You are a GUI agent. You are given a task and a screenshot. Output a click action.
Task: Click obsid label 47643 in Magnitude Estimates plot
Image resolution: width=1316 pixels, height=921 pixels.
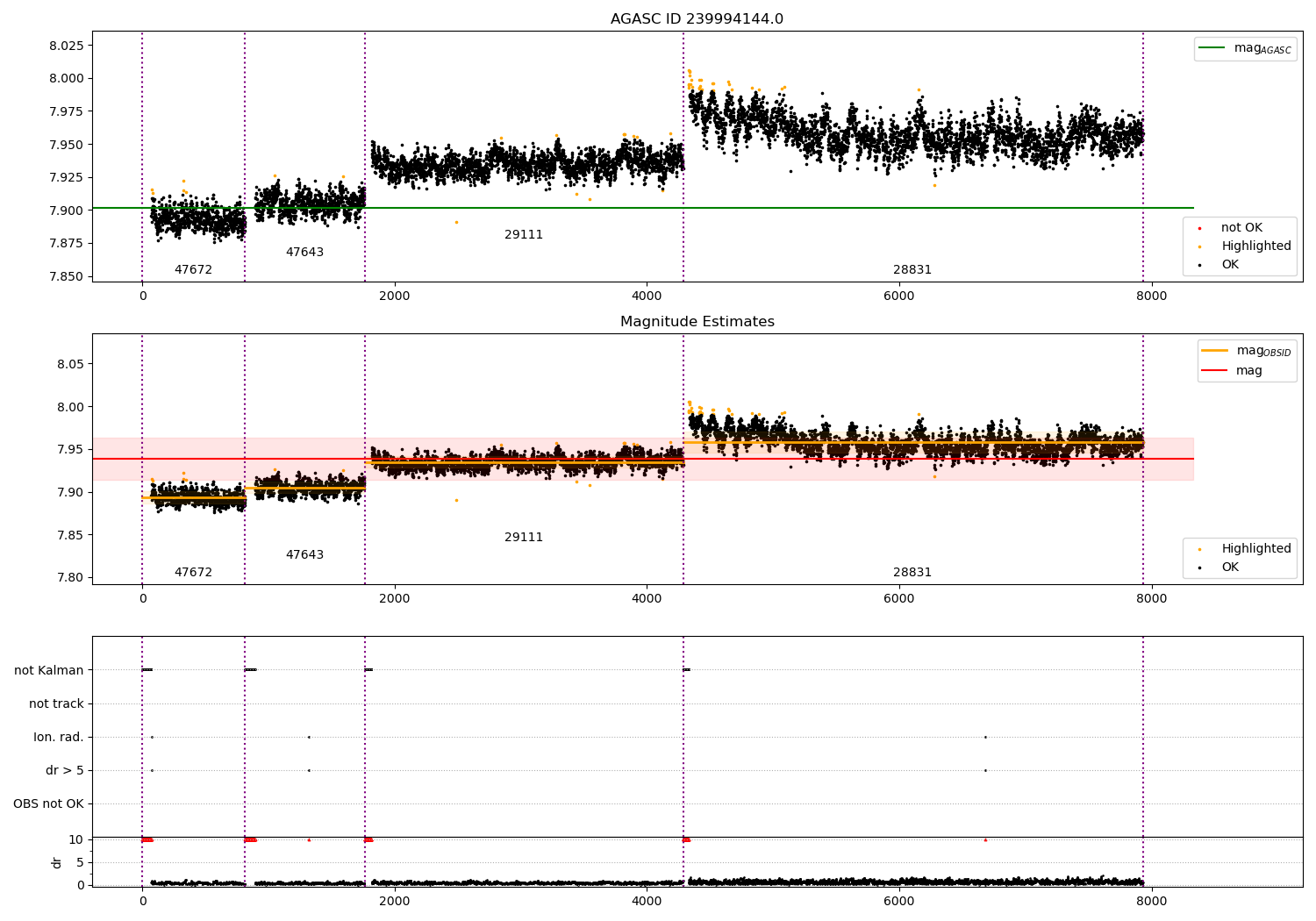(304, 554)
